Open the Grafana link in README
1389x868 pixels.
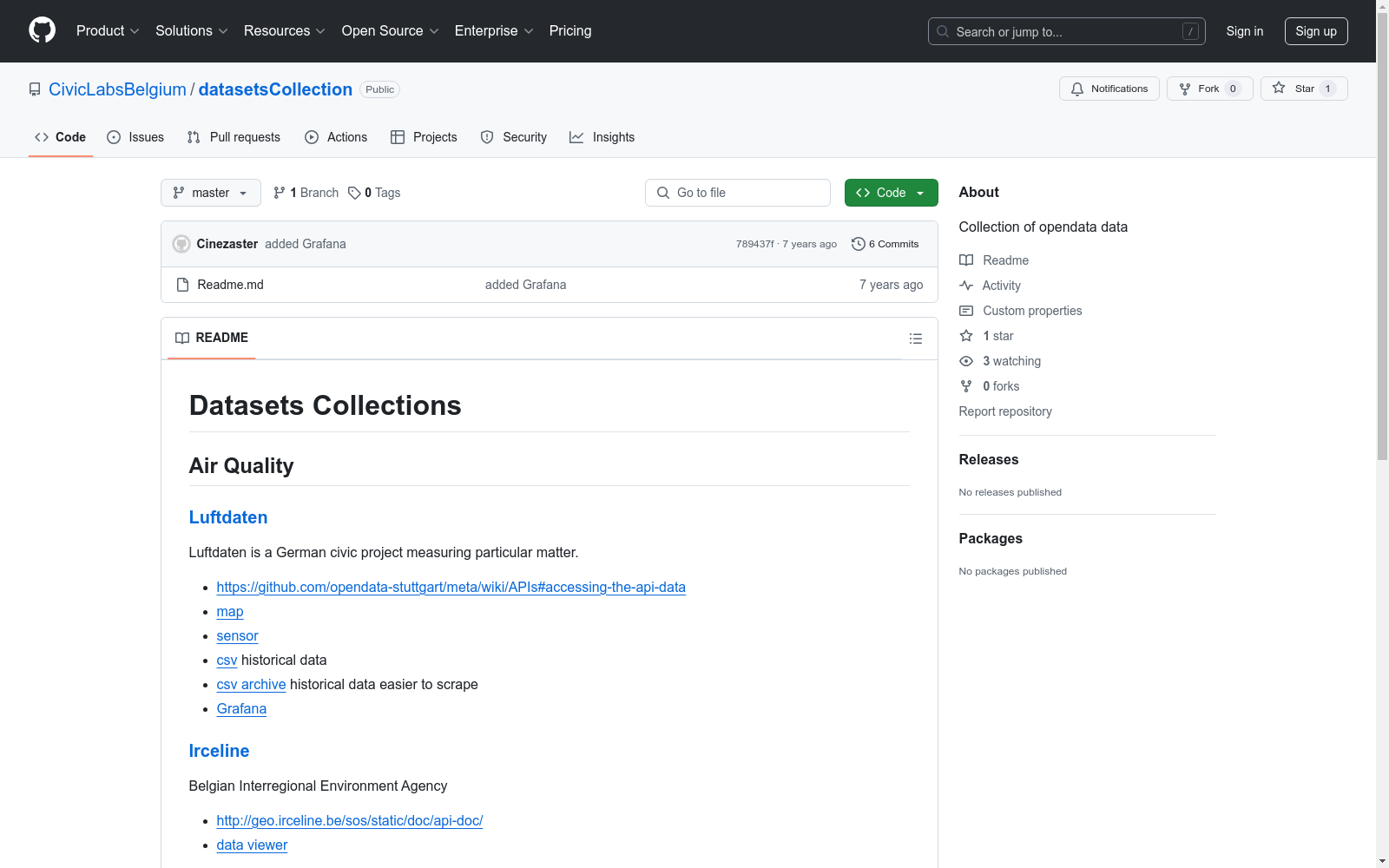241,709
